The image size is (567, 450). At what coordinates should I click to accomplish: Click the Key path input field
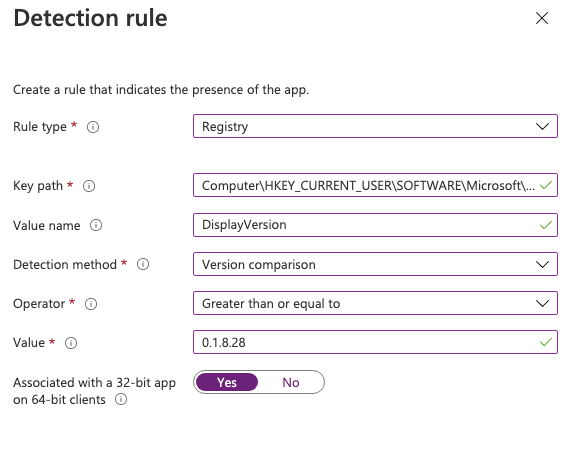click(375, 185)
